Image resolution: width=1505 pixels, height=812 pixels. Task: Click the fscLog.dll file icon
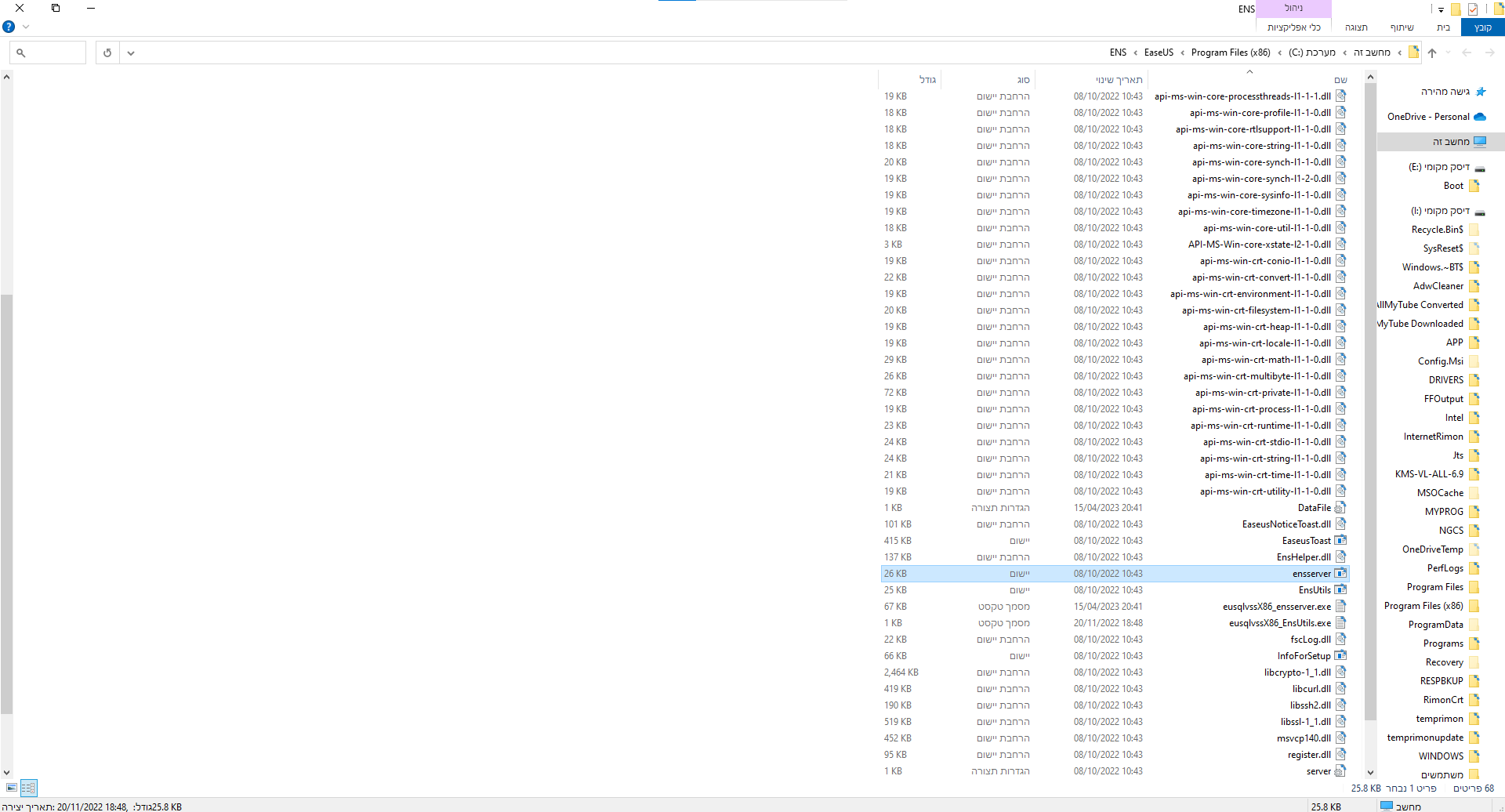click(1340, 640)
